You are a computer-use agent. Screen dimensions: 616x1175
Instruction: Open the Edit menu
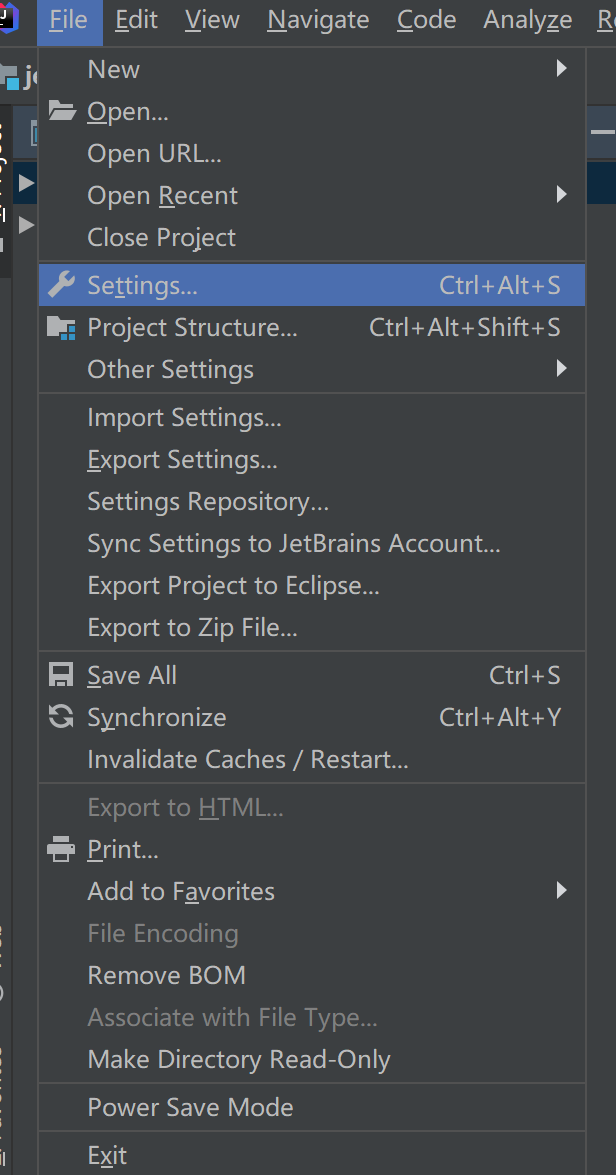click(135, 20)
